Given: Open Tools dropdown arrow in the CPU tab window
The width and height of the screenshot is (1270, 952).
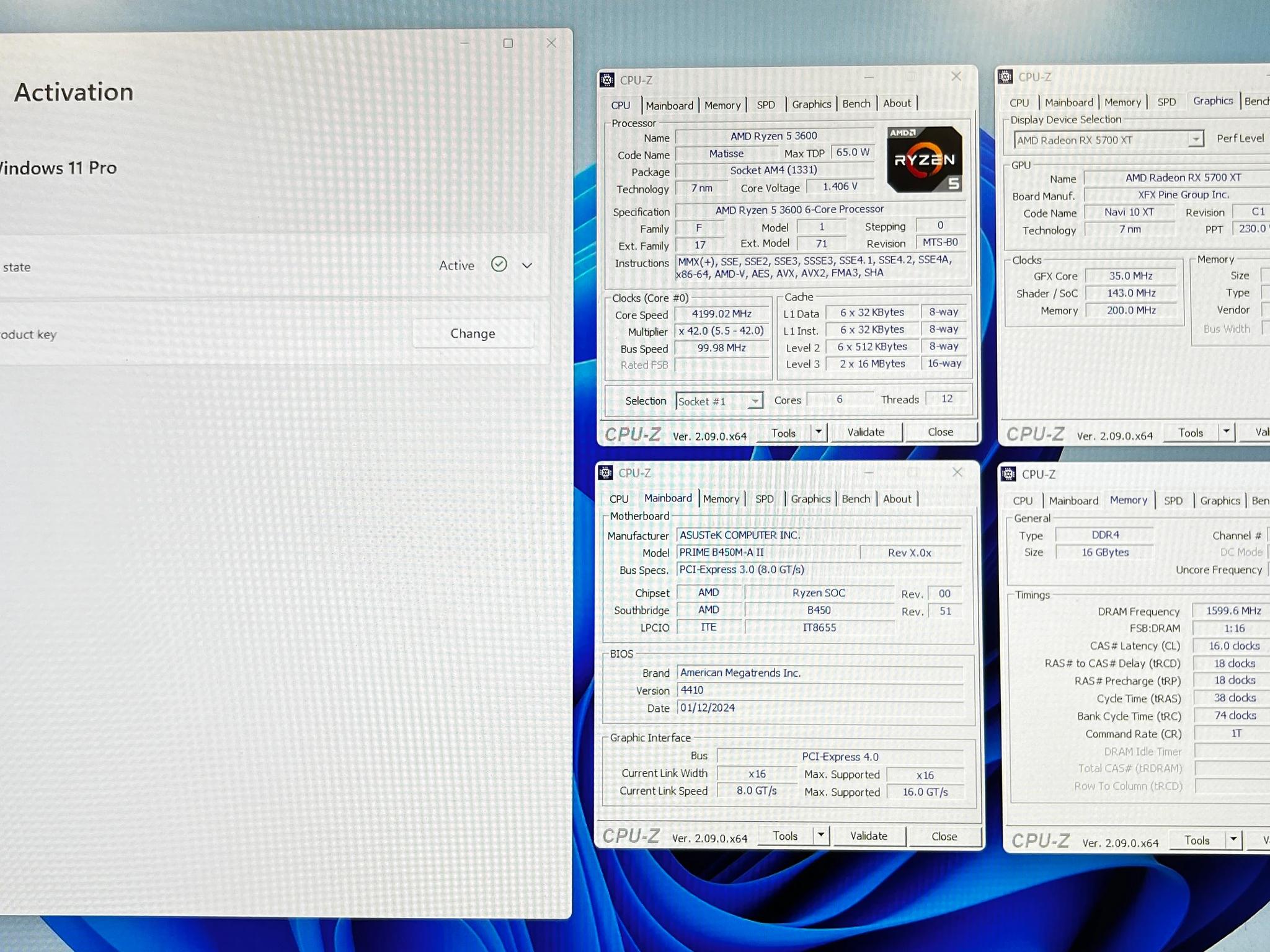Looking at the screenshot, I should tap(819, 432).
